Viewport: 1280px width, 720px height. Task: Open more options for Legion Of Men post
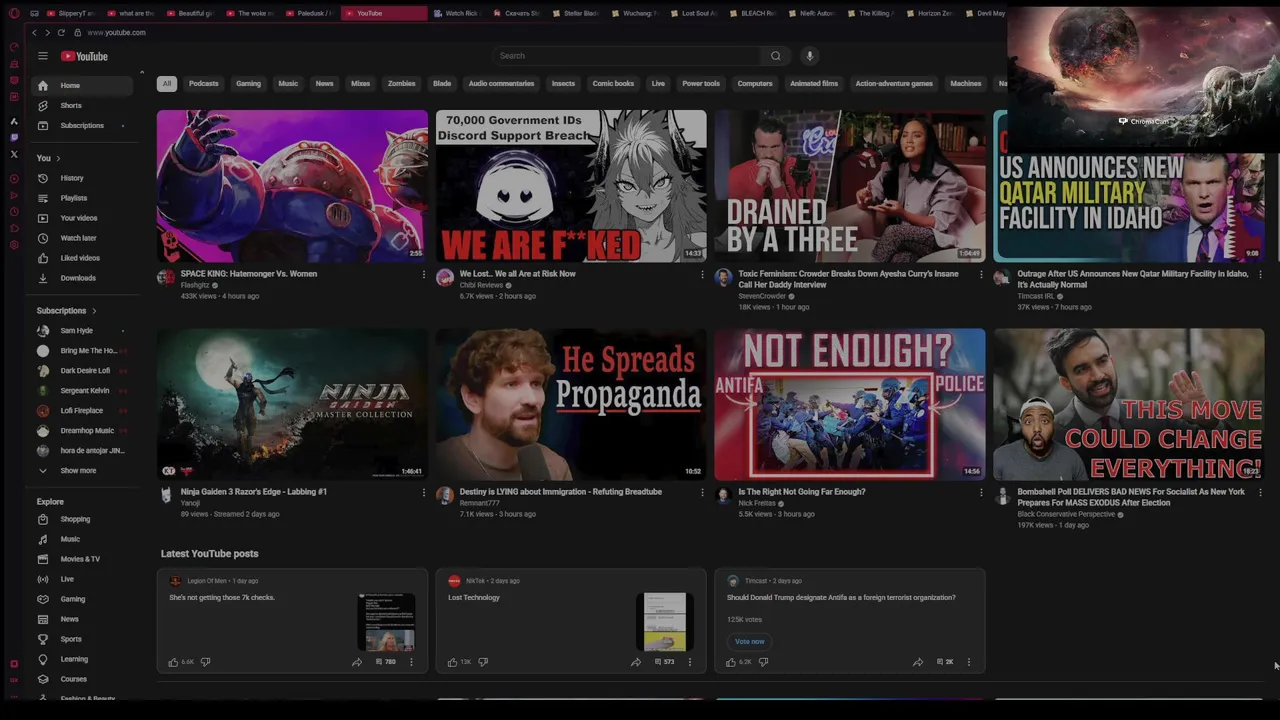(411, 662)
